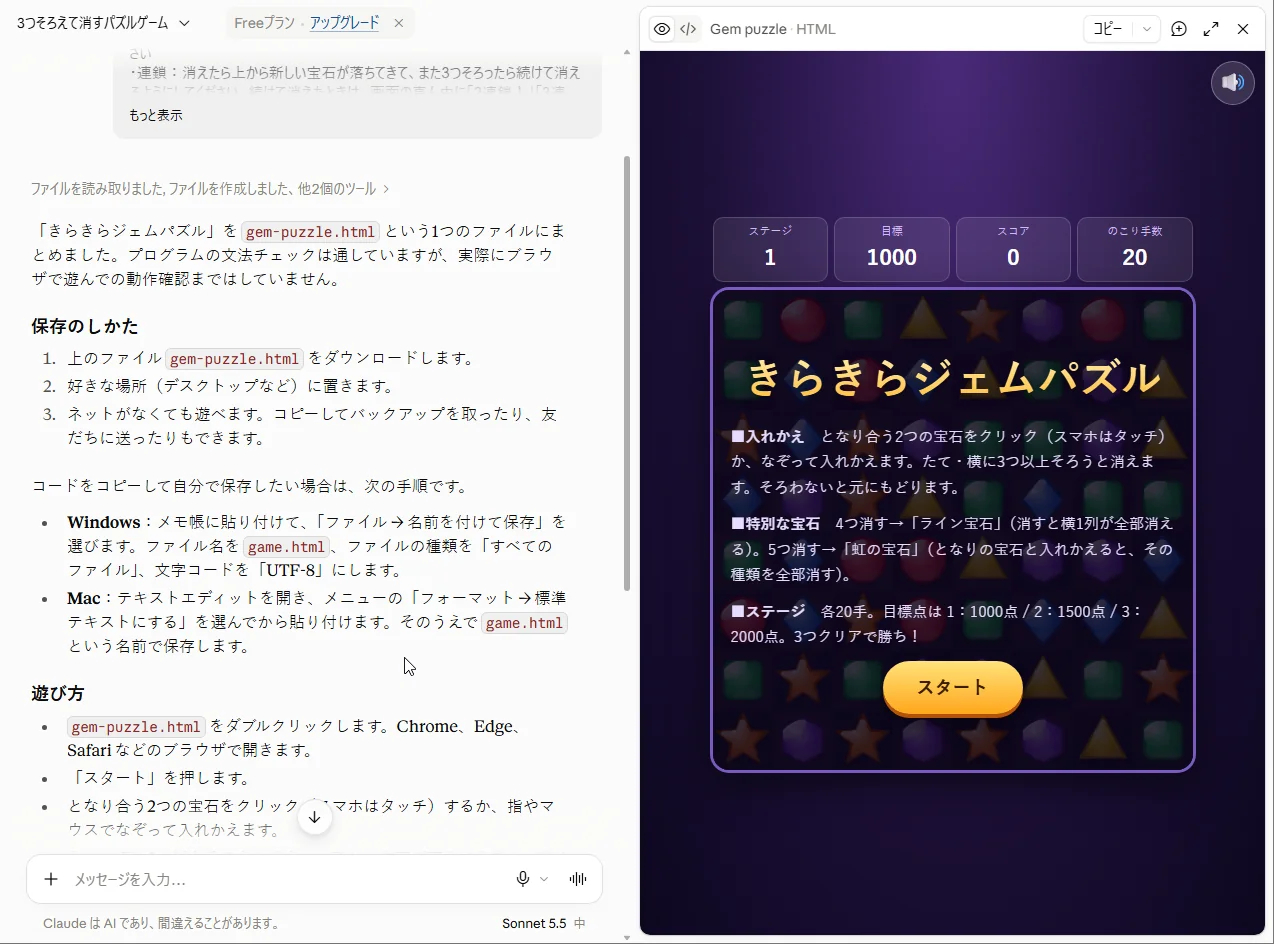Image resolution: width=1274 pixels, height=944 pixels.
Task: Open the Sonnet 5.5 model selector
Action: [544, 923]
